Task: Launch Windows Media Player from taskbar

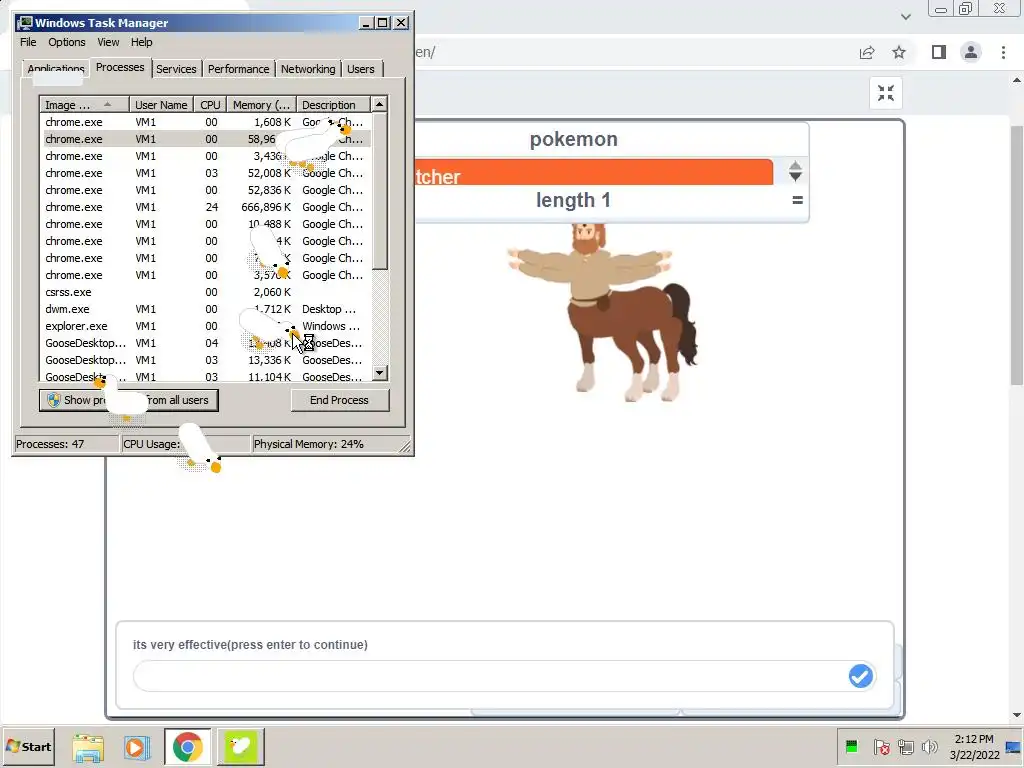Action: (137, 747)
